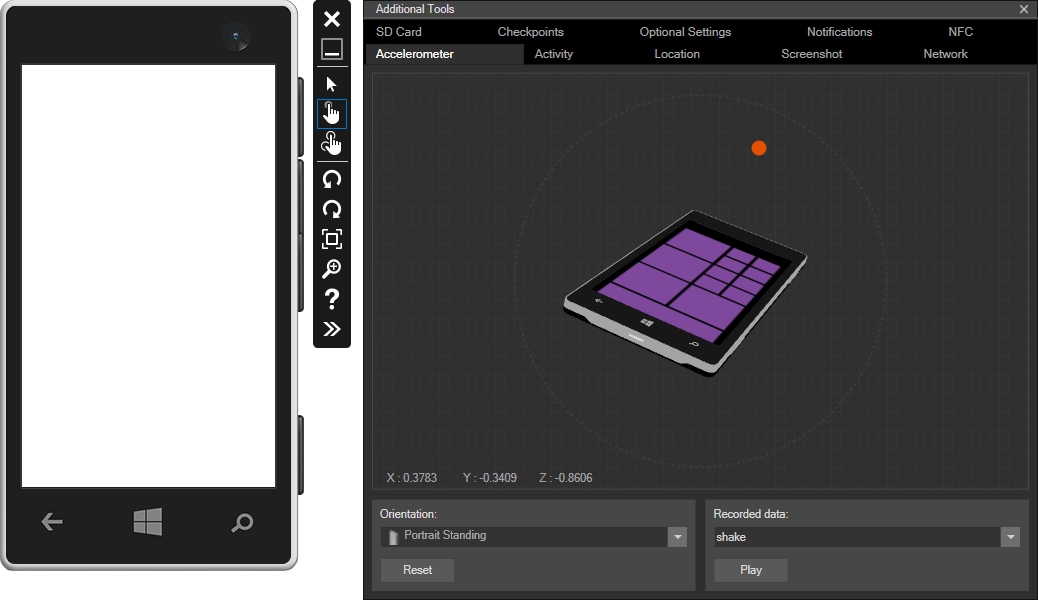Screen dimensions: 1038x600
Task: Collapse the Additional Tools chevron button
Action: coord(332,329)
